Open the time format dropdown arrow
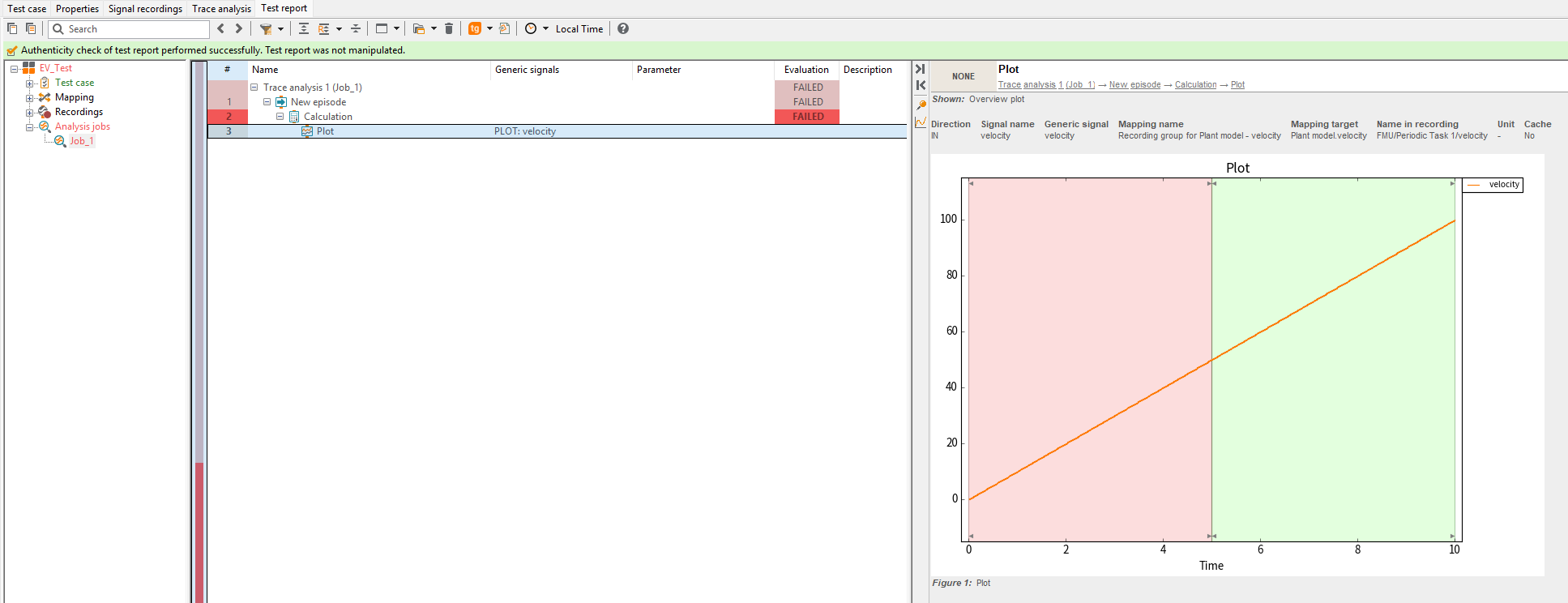 (x=545, y=28)
